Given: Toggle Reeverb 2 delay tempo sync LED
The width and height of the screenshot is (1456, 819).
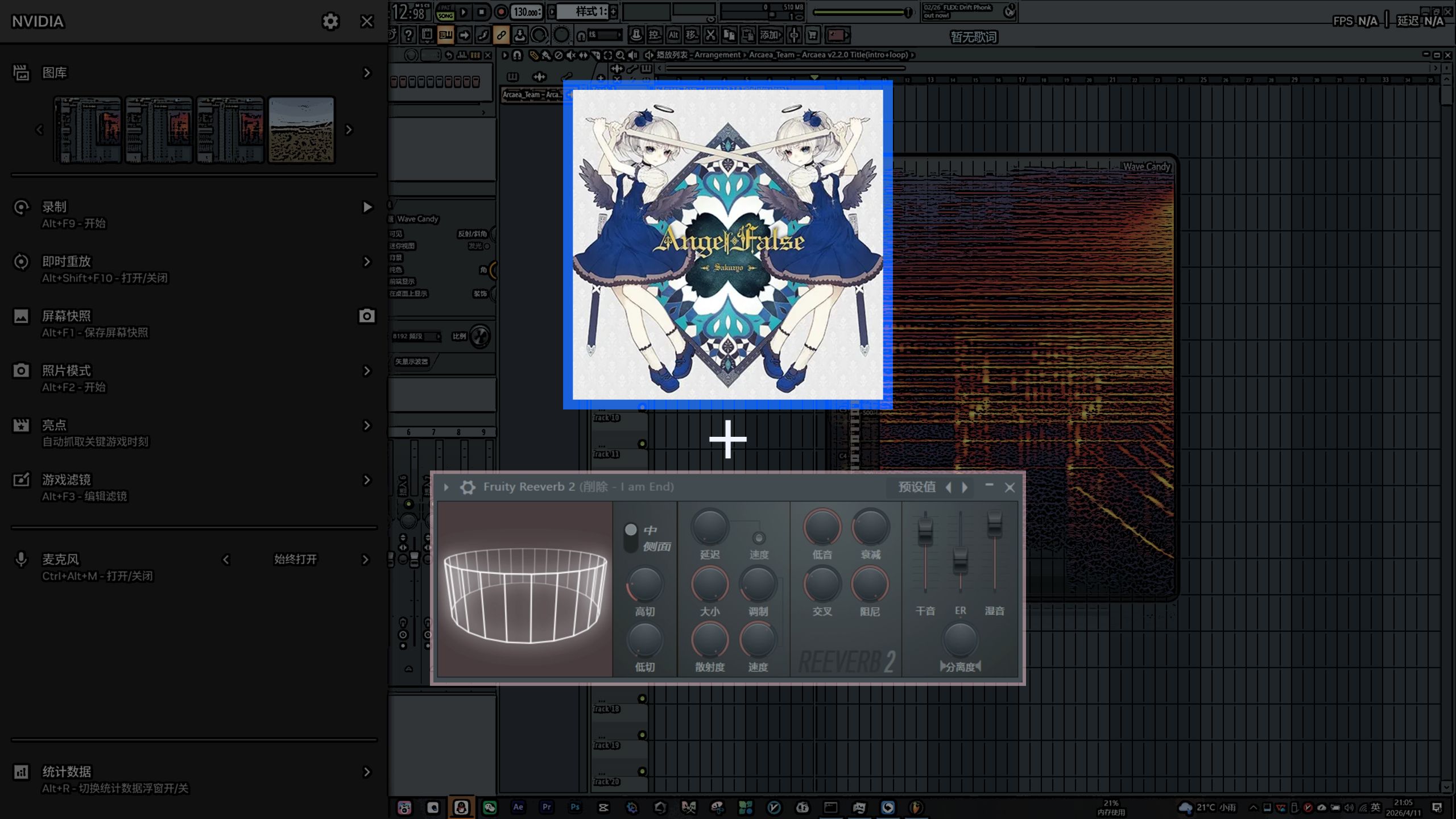Looking at the screenshot, I should (758, 537).
